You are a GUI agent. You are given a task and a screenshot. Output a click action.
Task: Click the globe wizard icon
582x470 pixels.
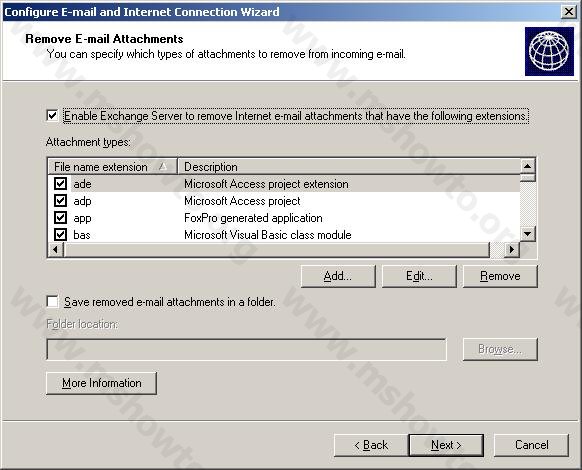pos(549,51)
